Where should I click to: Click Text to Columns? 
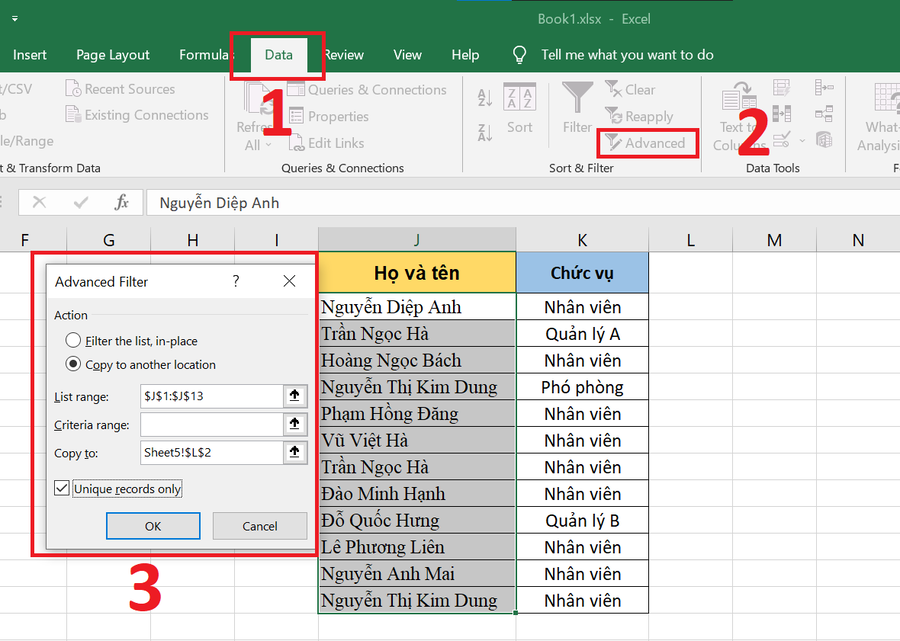[x=739, y=117]
